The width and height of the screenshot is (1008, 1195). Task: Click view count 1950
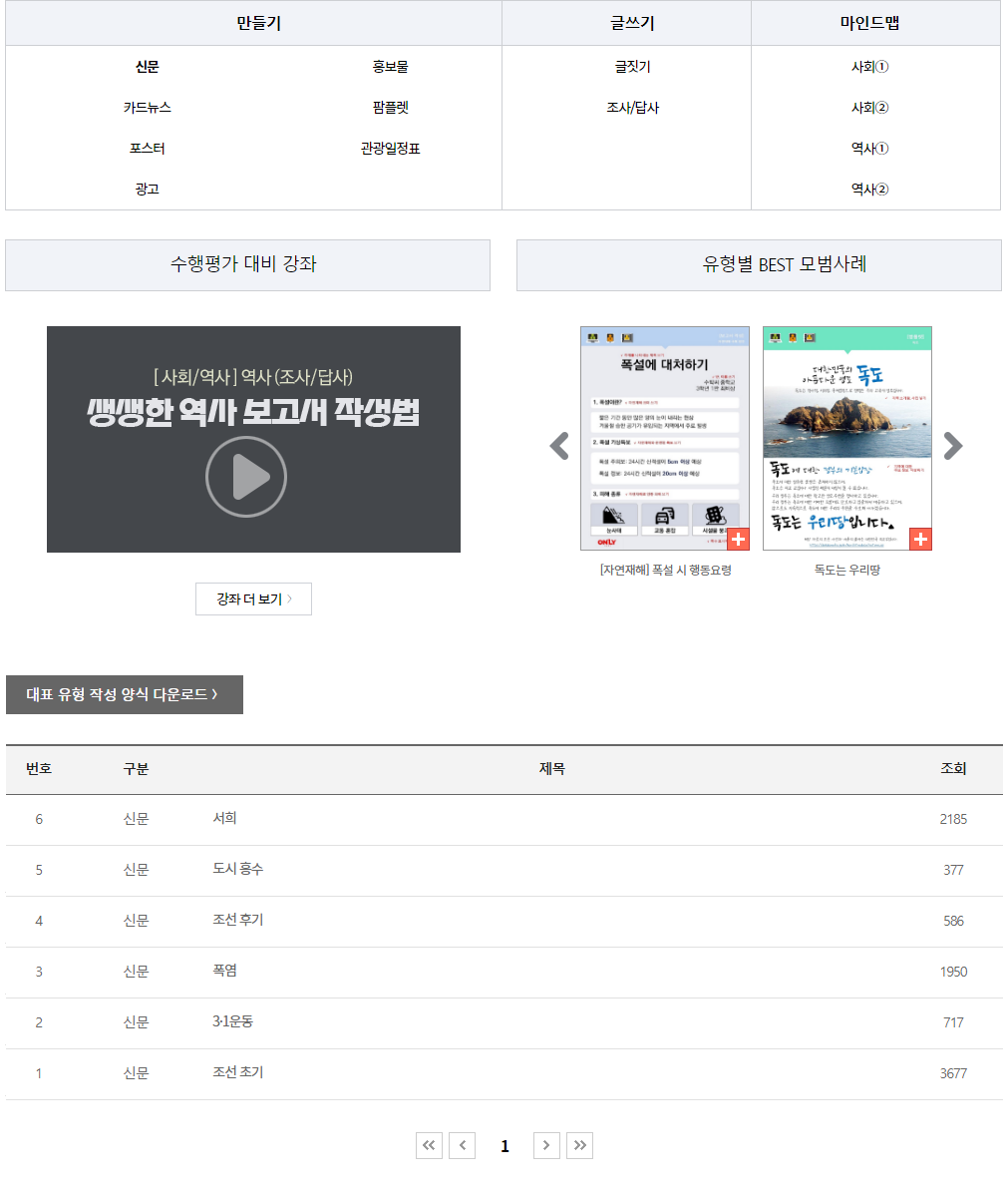[x=953, y=972]
